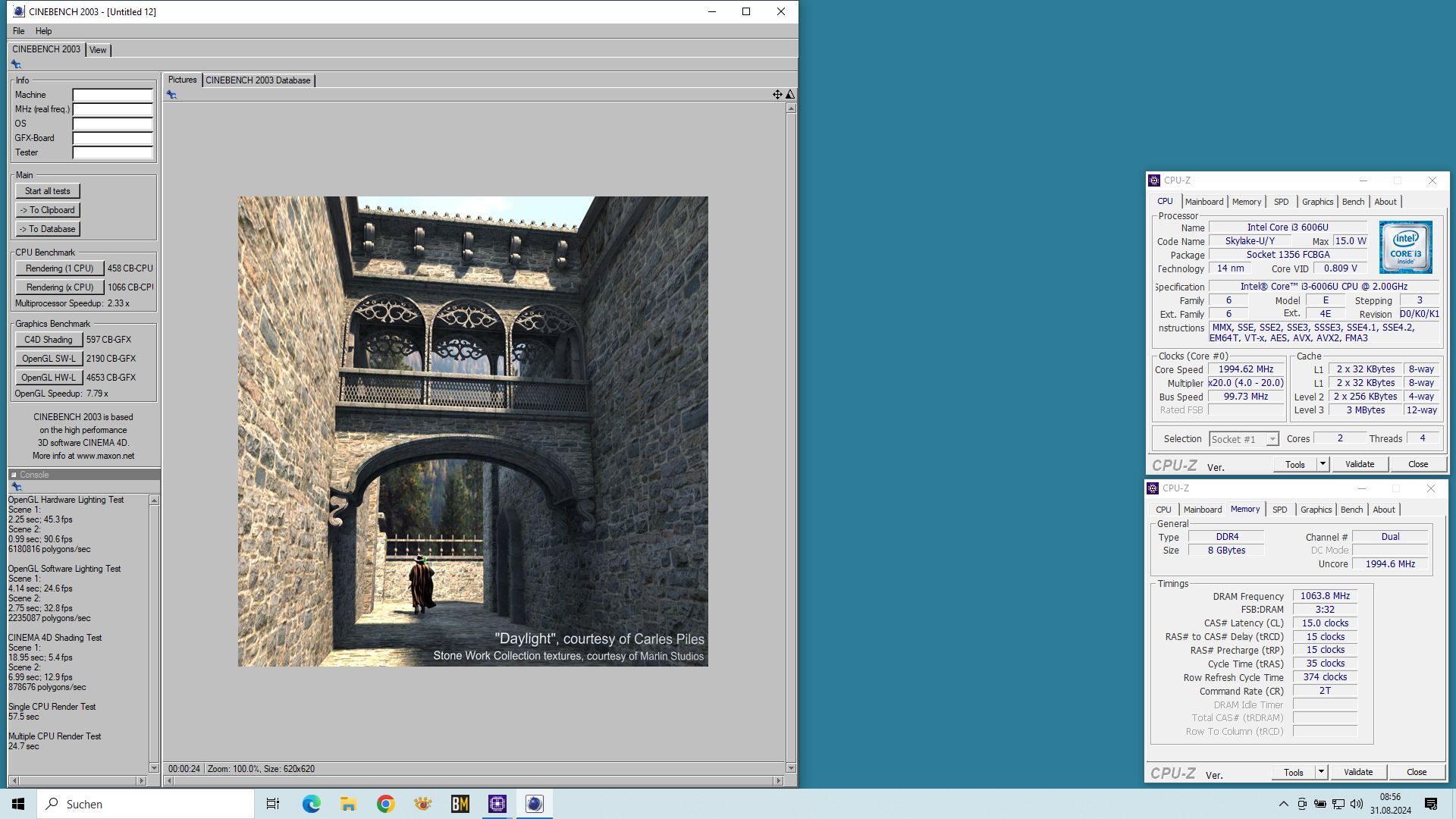
Task: Switch to the CPU tab in the lower CPU-Z window
Action: pos(1163,510)
